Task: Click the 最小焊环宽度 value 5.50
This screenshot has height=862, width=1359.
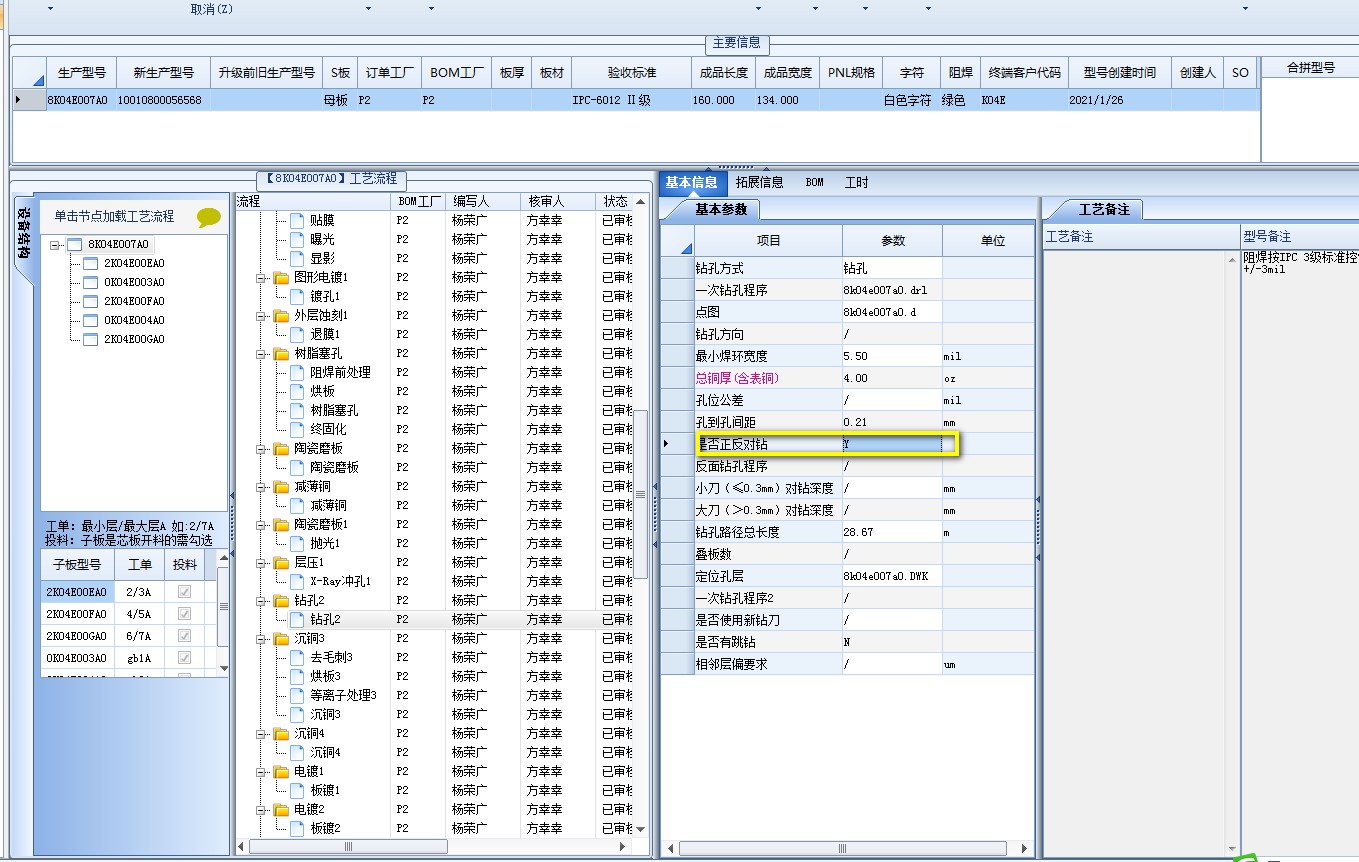Action: tap(892, 356)
